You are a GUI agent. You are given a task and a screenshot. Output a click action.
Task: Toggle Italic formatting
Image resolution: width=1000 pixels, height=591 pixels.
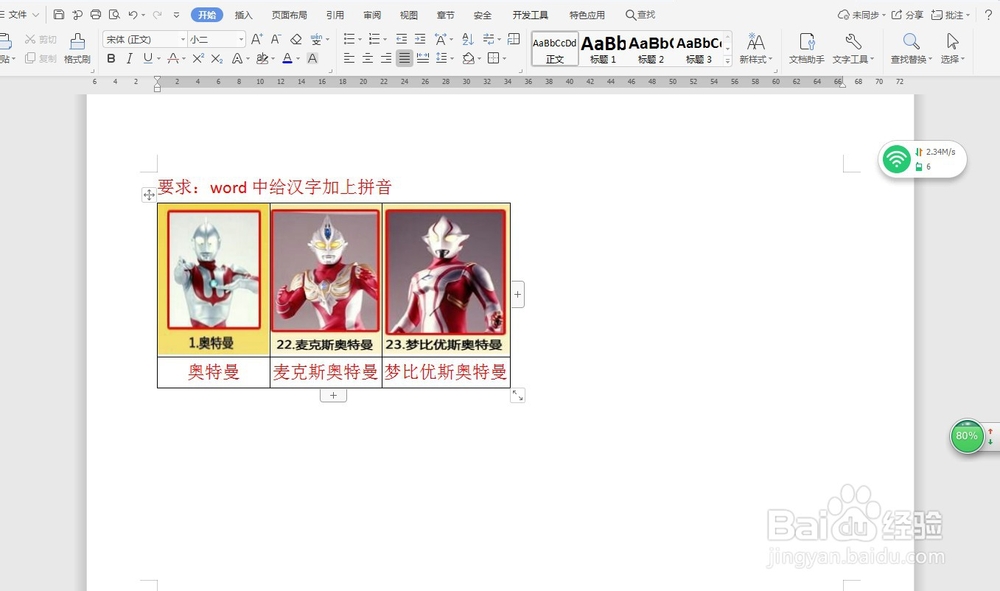129,59
